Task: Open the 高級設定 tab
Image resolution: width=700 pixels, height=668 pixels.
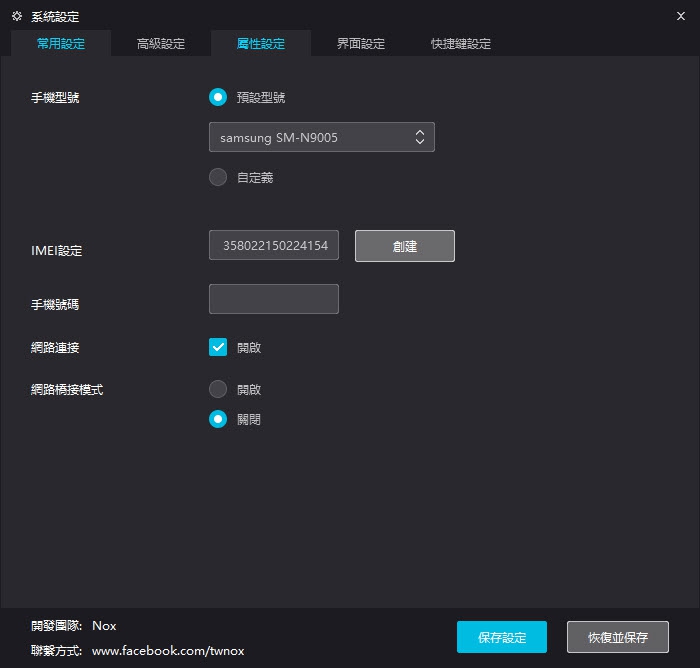Action: pyautogui.click(x=161, y=44)
